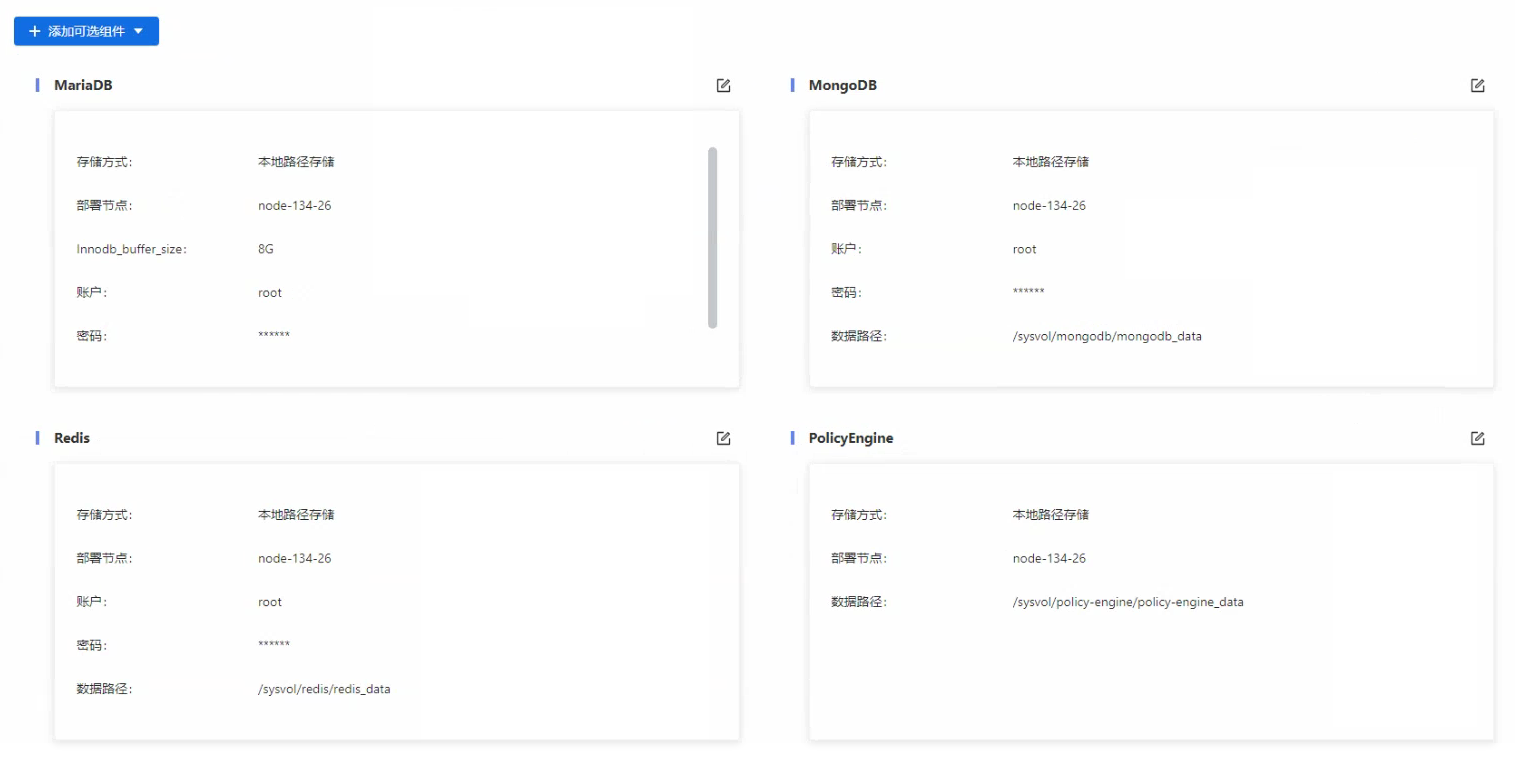Click the MariaDB 存储方式 label
This screenshot has width=1515, height=765.
pyautogui.click(x=105, y=162)
